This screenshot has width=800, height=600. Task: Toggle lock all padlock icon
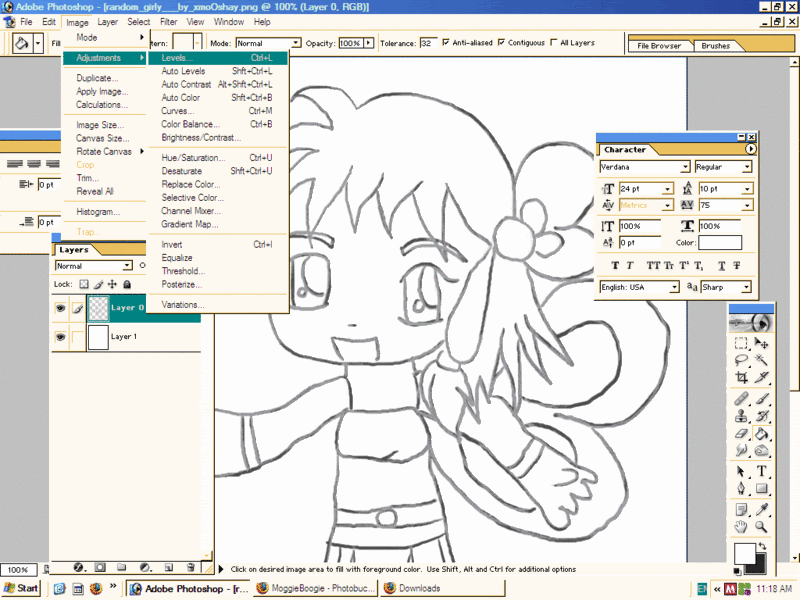pyautogui.click(x=127, y=284)
